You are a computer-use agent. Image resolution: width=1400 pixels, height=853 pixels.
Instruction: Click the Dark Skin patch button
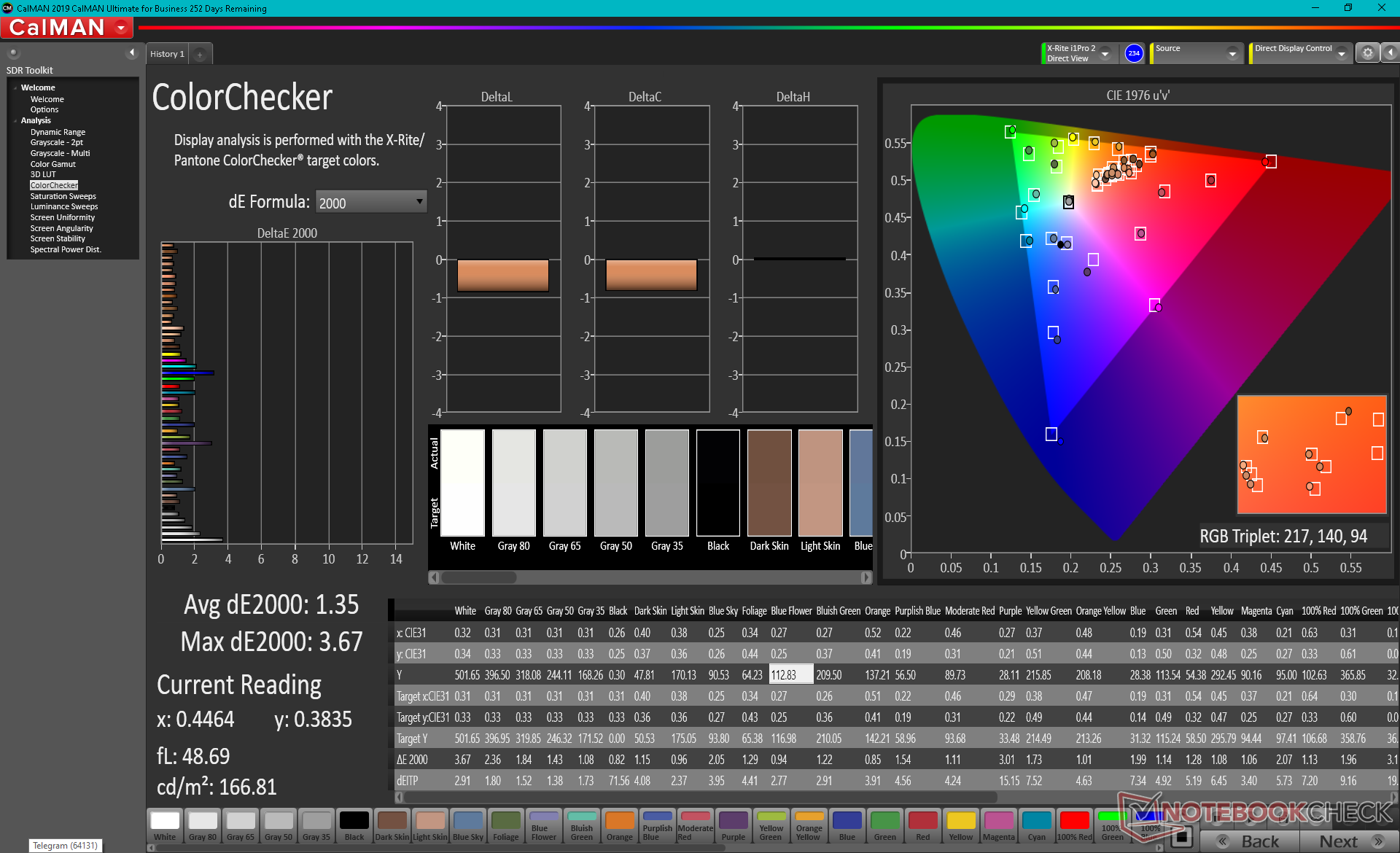pyautogui.click(x=392, y=826)
